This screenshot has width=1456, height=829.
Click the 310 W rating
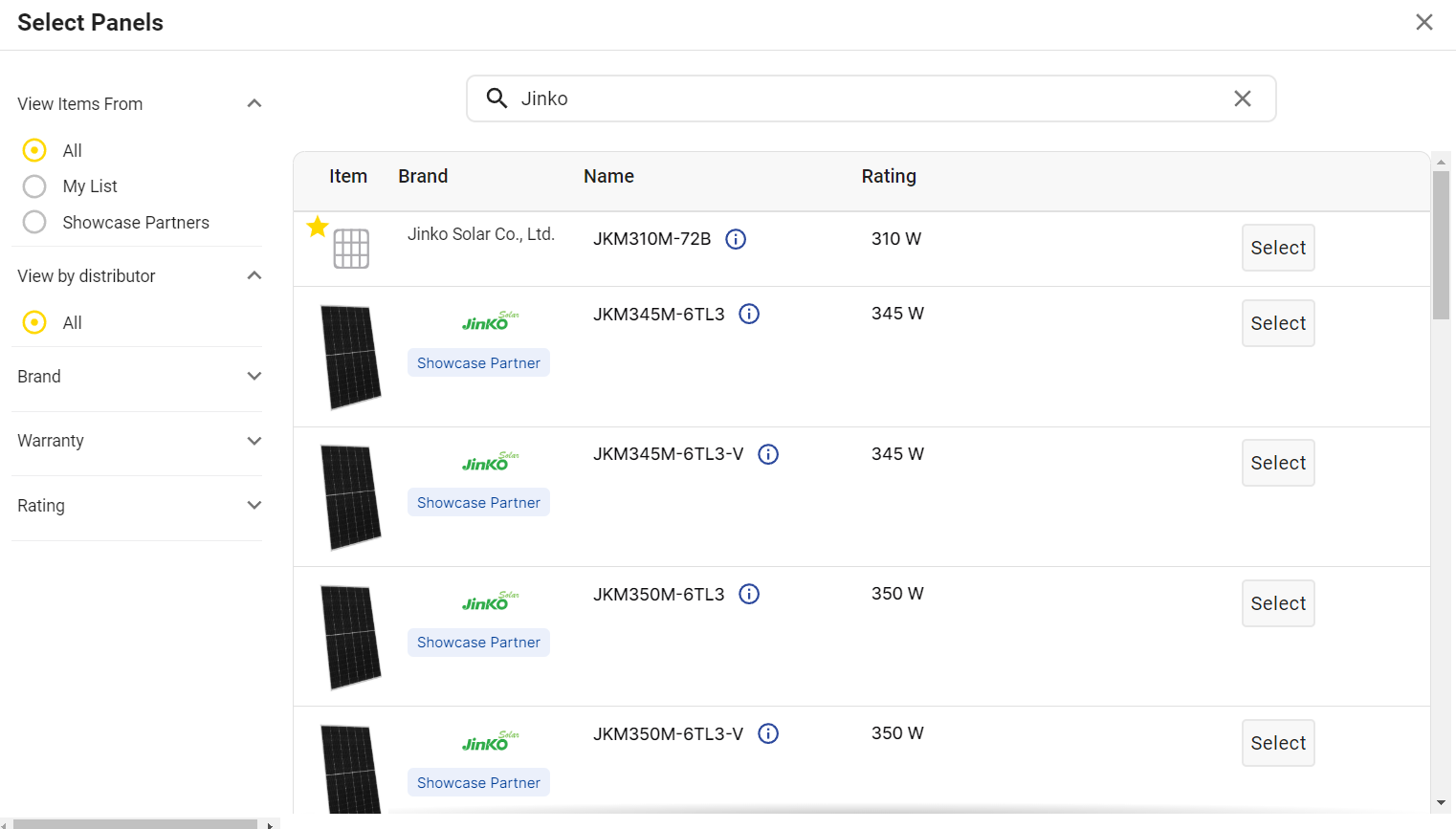pos(896,239)
